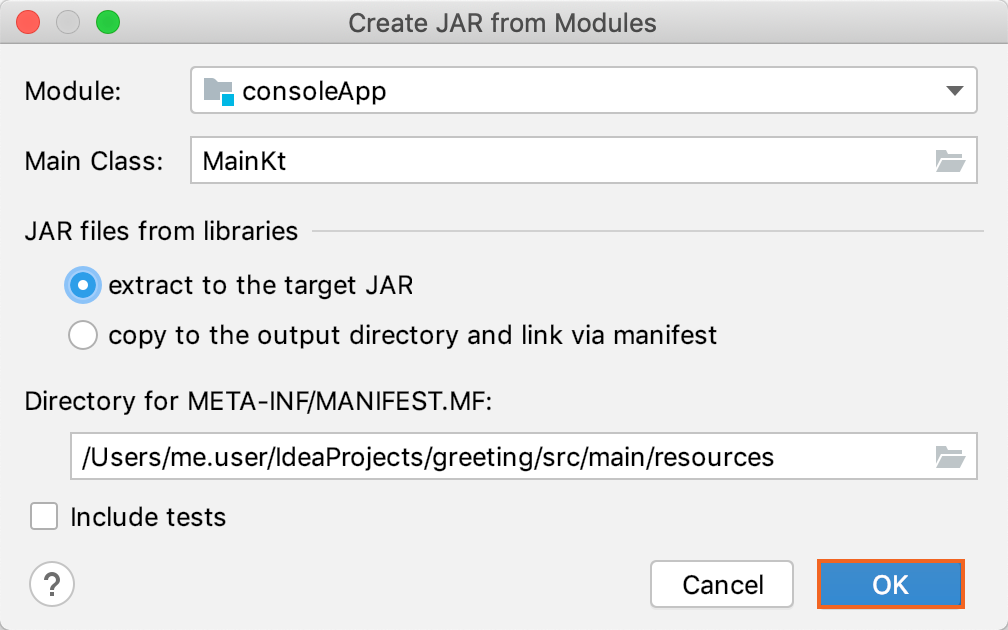Enable Include tests
Screen dimensions: 1008x630
(x=43, y=516)
